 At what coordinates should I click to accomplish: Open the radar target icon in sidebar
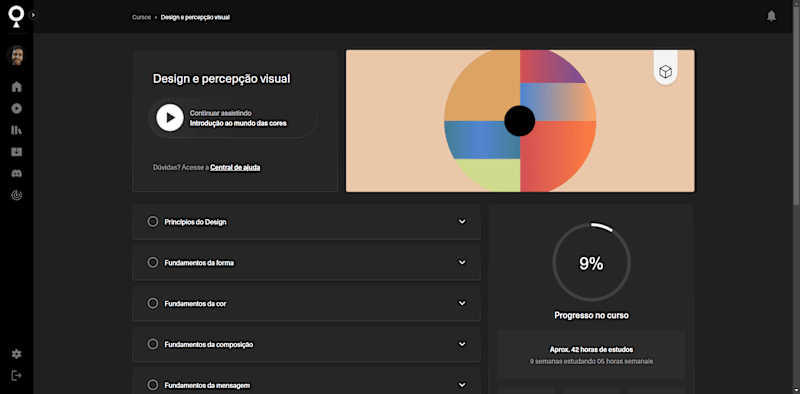pyautogui.click(x=16, y=195)
